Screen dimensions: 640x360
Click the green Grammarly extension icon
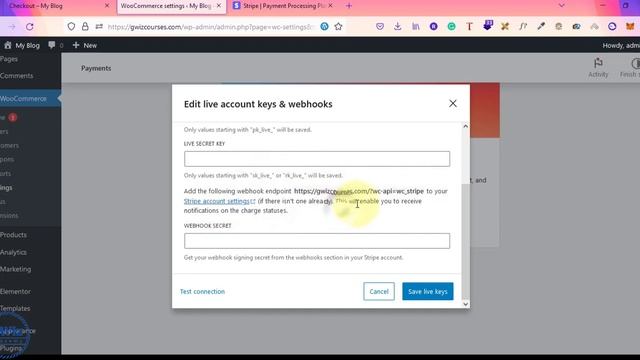pyautogui.click(x=451, y=27)
